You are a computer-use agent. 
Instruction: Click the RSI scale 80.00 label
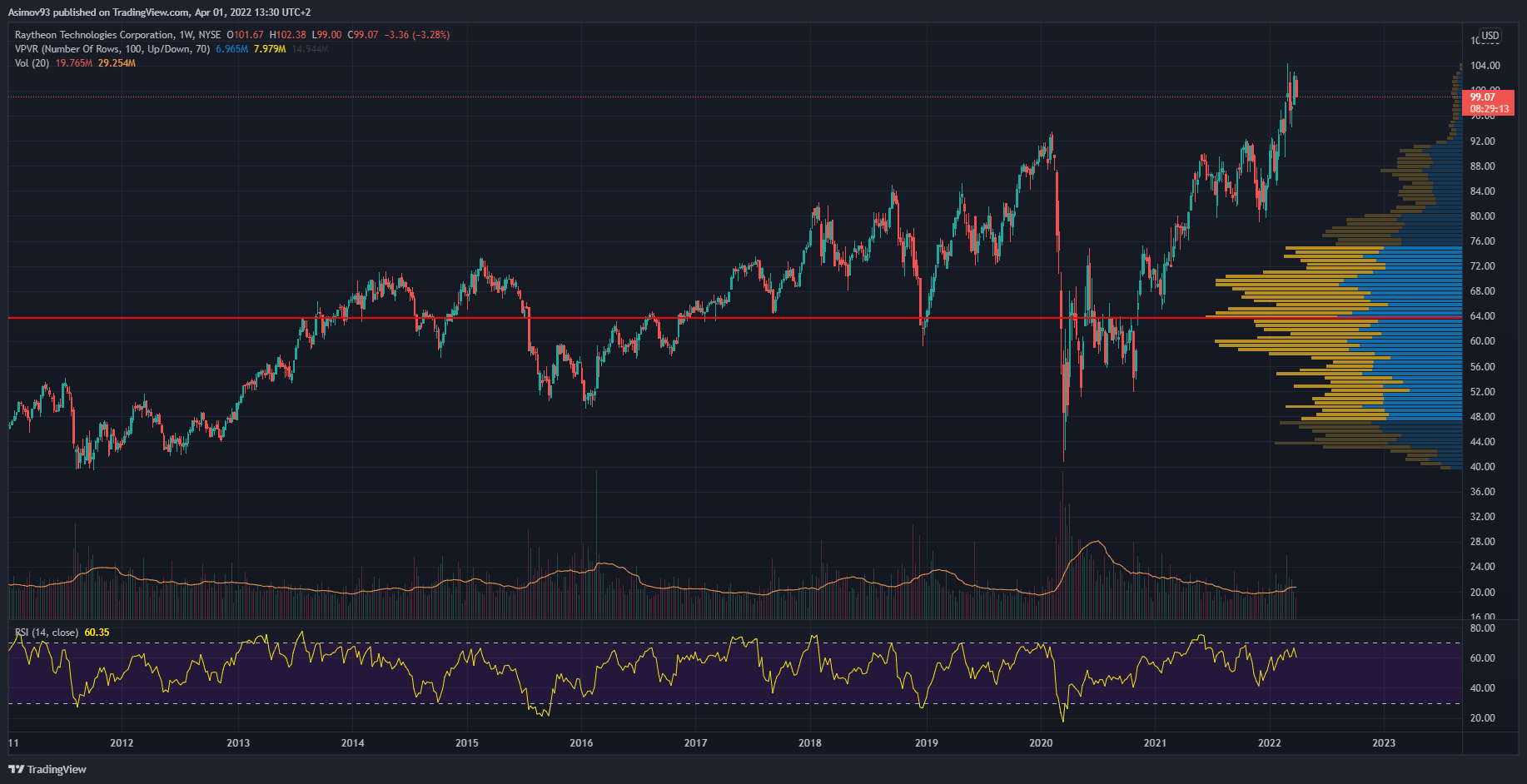[1482, 628]
